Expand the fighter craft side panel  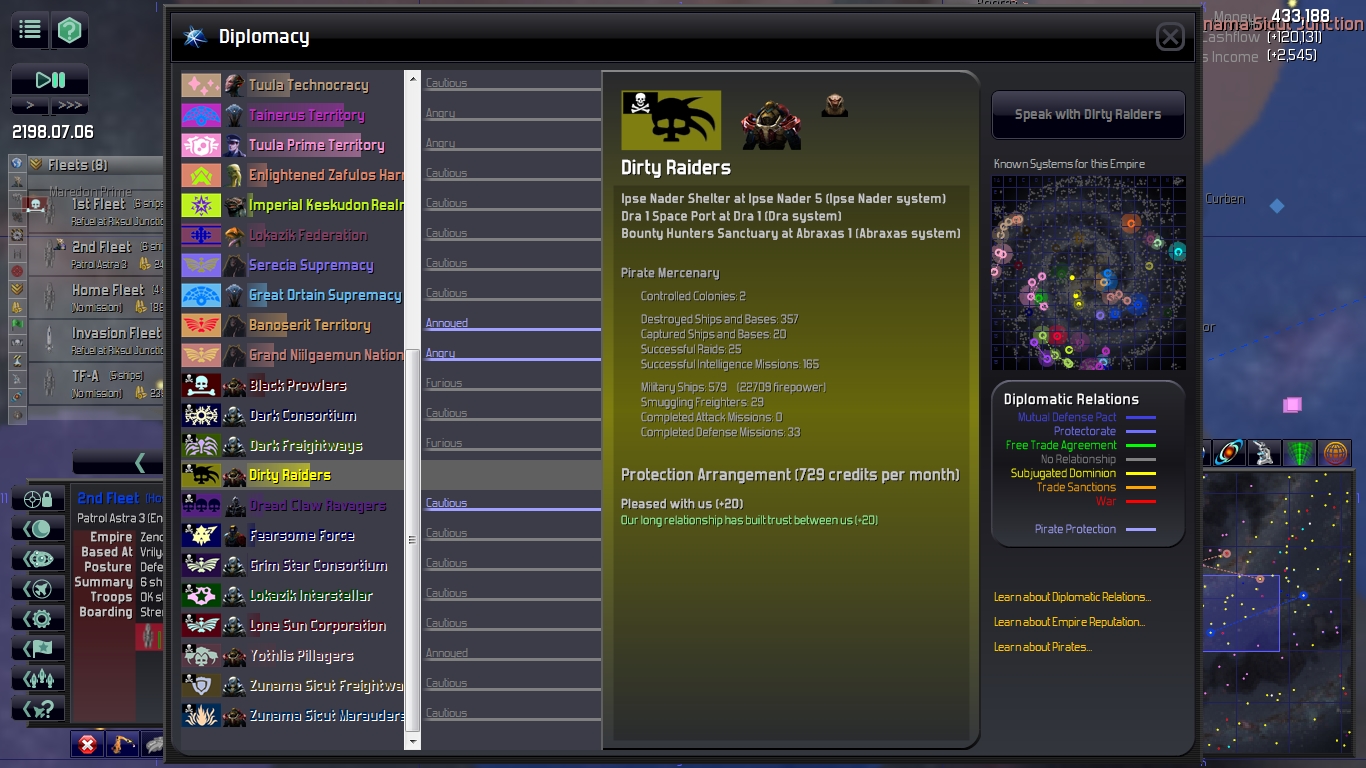pos(39,588)
